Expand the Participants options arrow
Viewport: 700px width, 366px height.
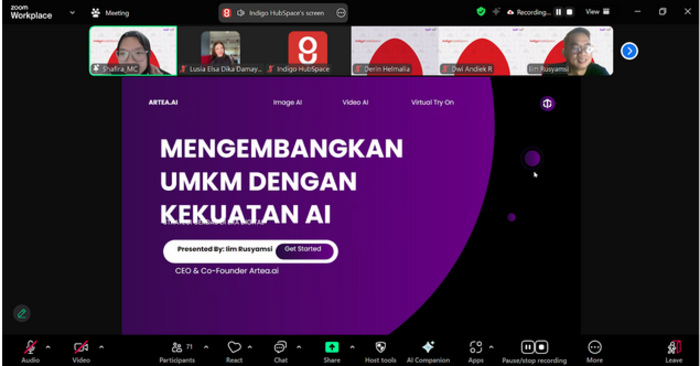[x=206, y=347]
